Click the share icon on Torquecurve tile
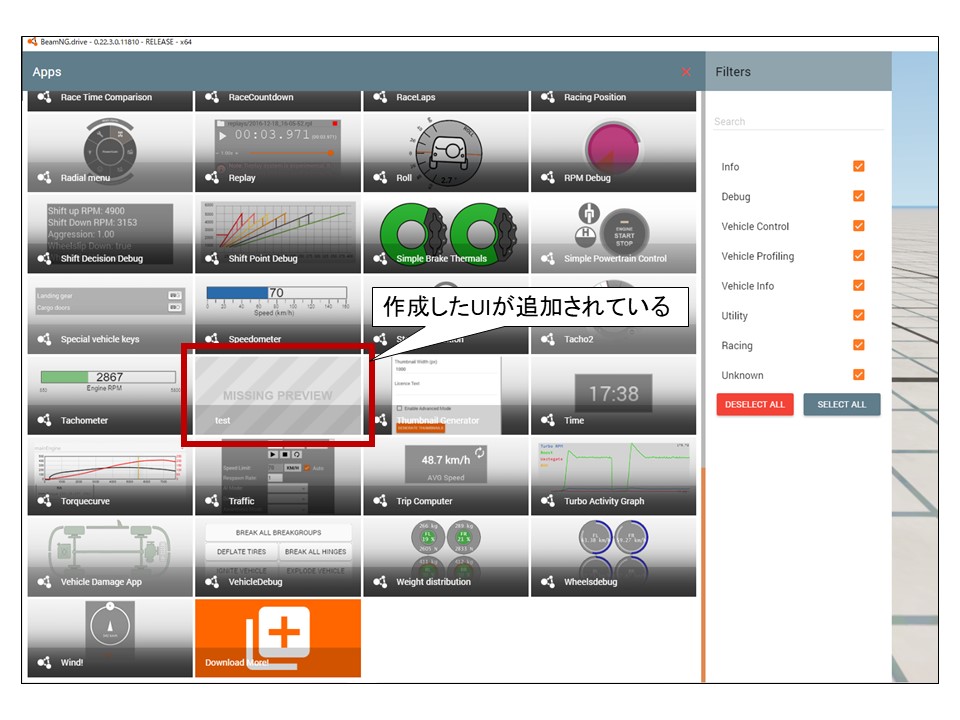Image resolution: width=960 pixels, height=720 pixels. [44, 501]
